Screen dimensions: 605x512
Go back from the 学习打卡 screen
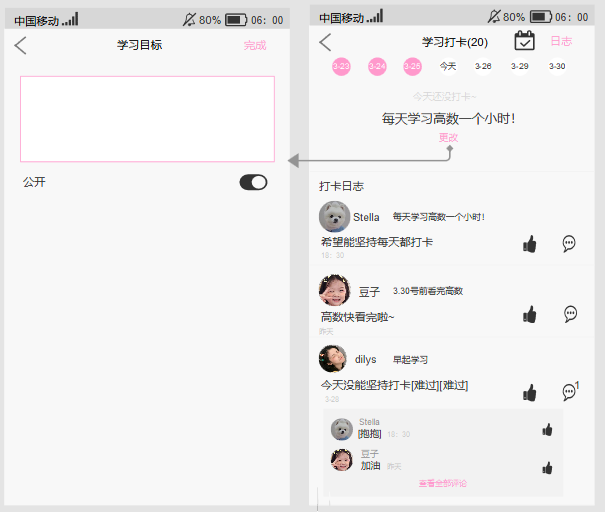point(325,42)
